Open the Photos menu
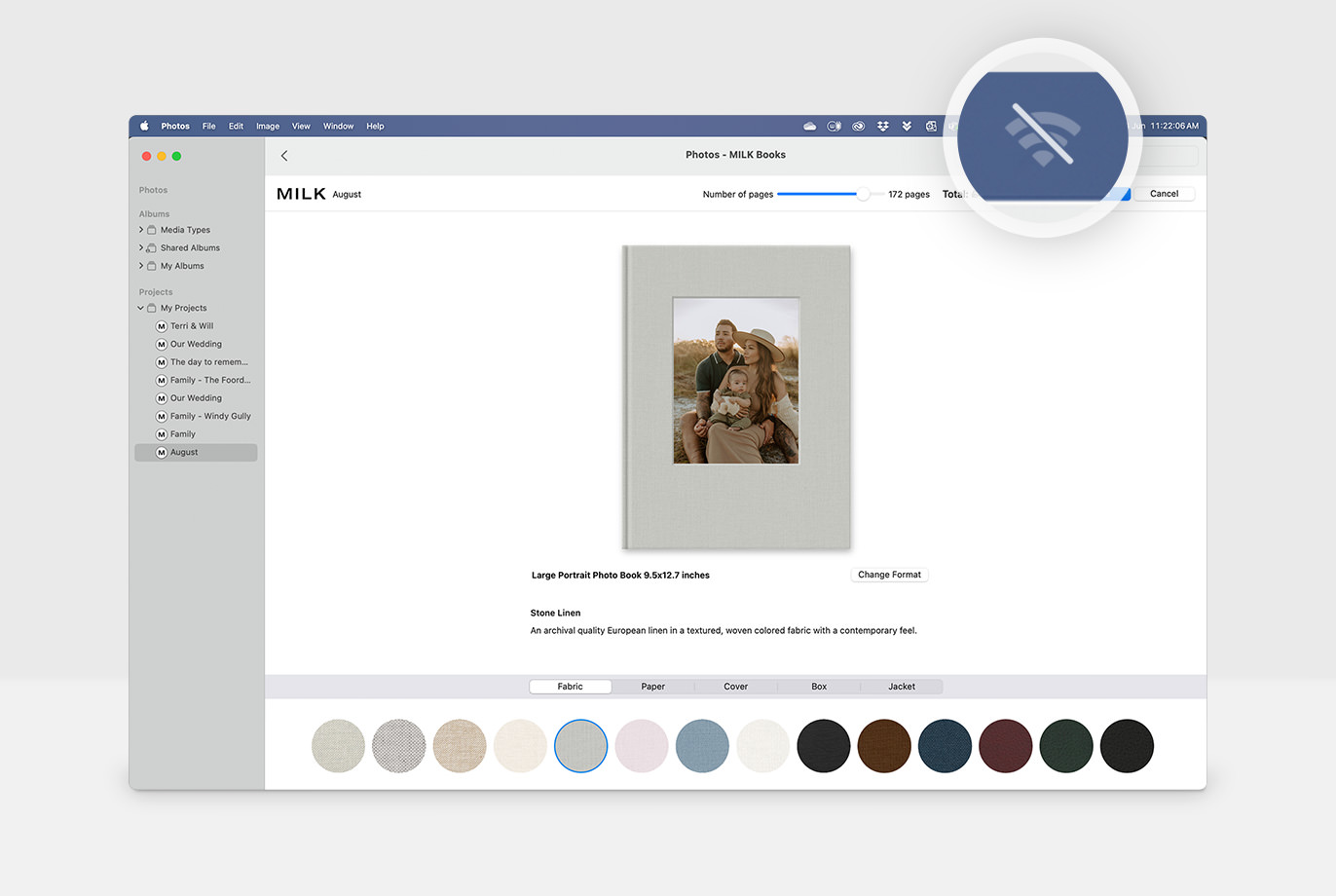The width and height of the screenshot is (1336, 896). [175, 126]
